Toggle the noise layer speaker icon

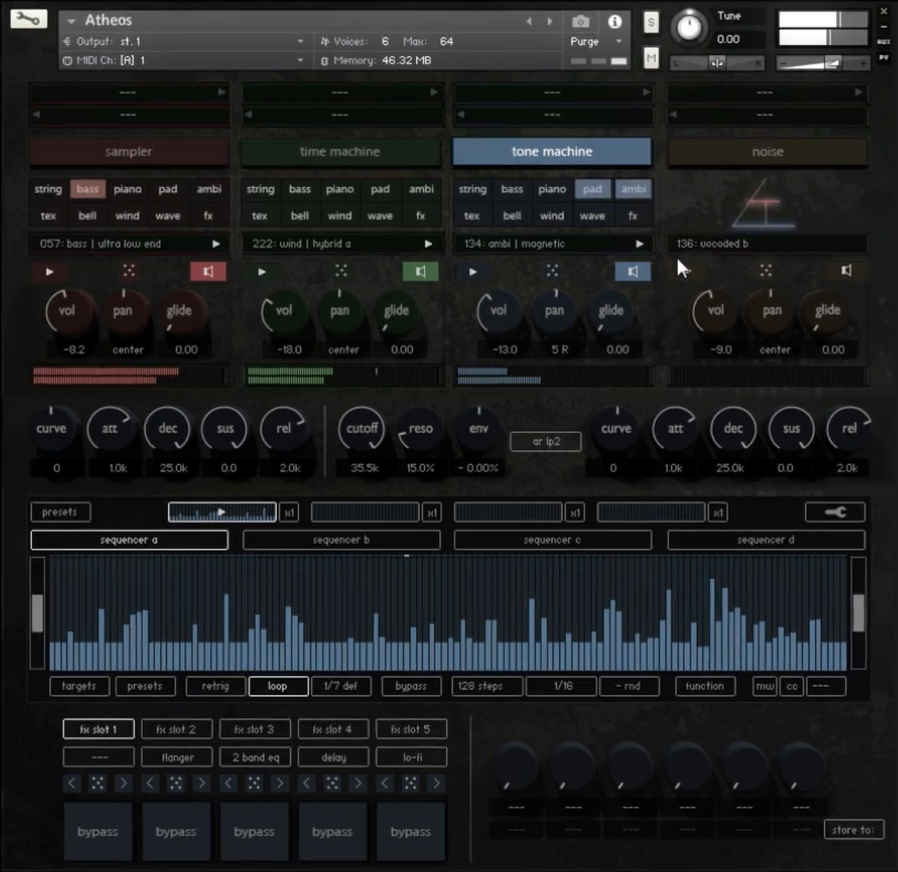[846, 271]
